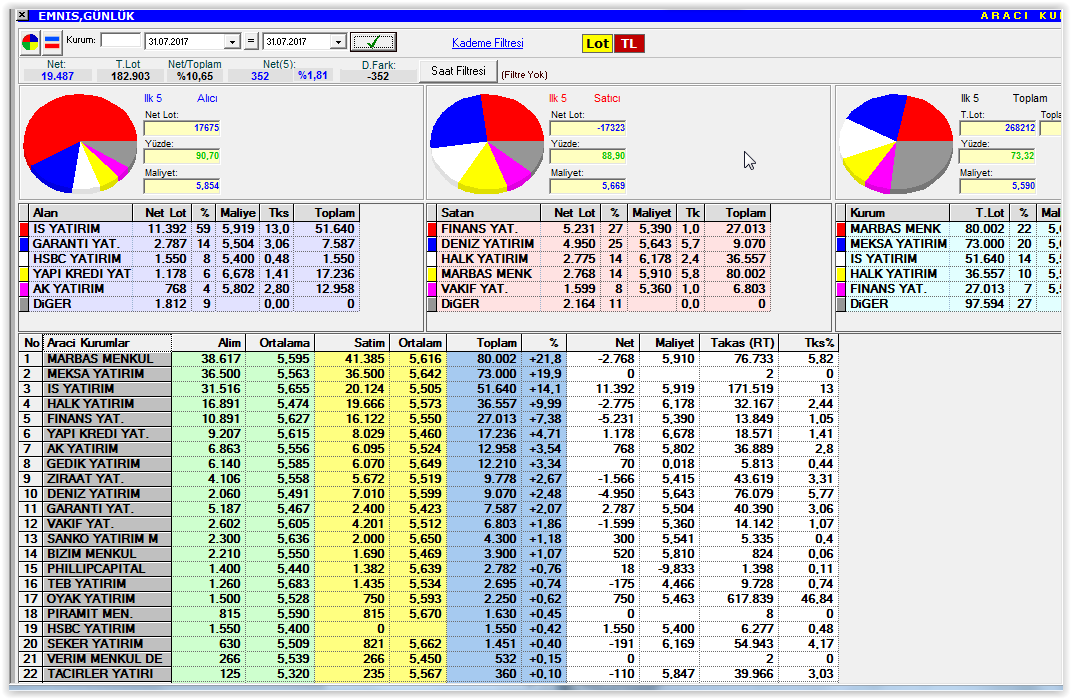Select BIZIM MENKUL row
Screen dimensions: 1071x699
click(x=428, y=554)
